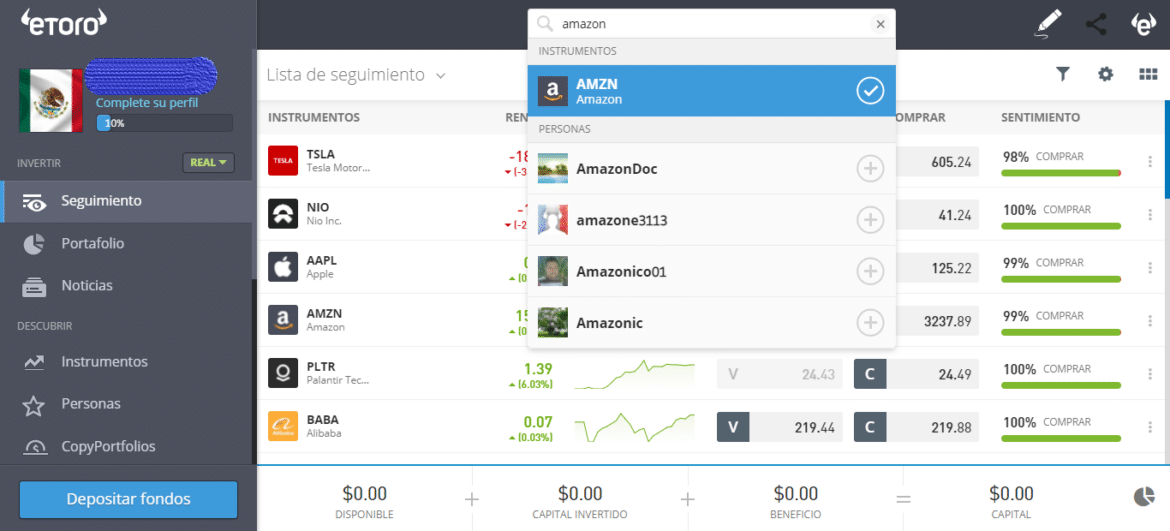The image size is (1170, 531).
Task: Click the 10% profile progress bar
Action: point(164,123)
